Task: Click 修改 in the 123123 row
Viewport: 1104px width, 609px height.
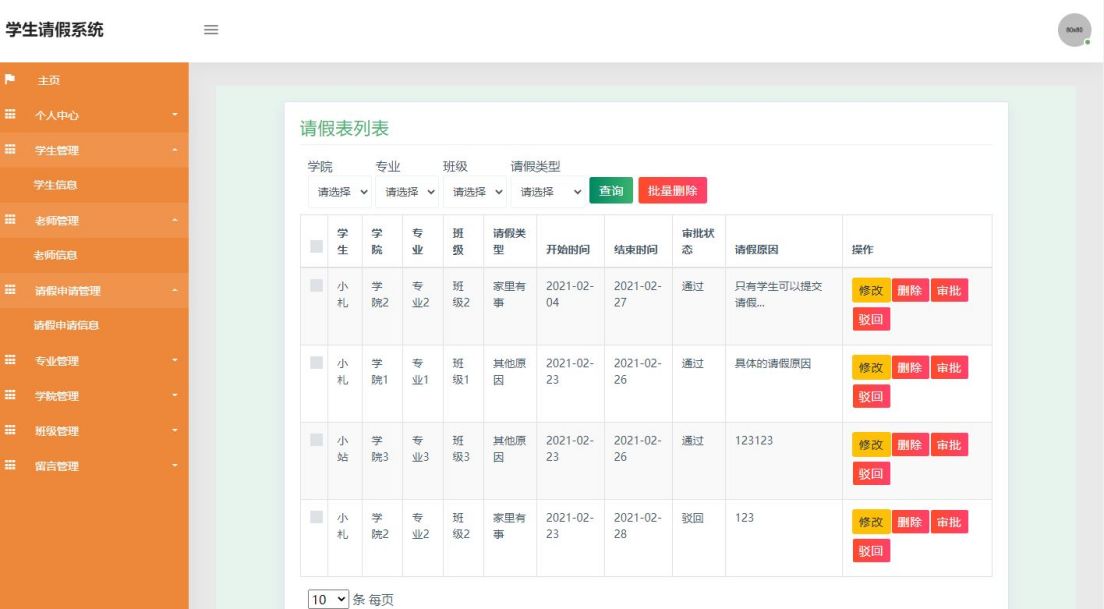Action: click(871, 445)
